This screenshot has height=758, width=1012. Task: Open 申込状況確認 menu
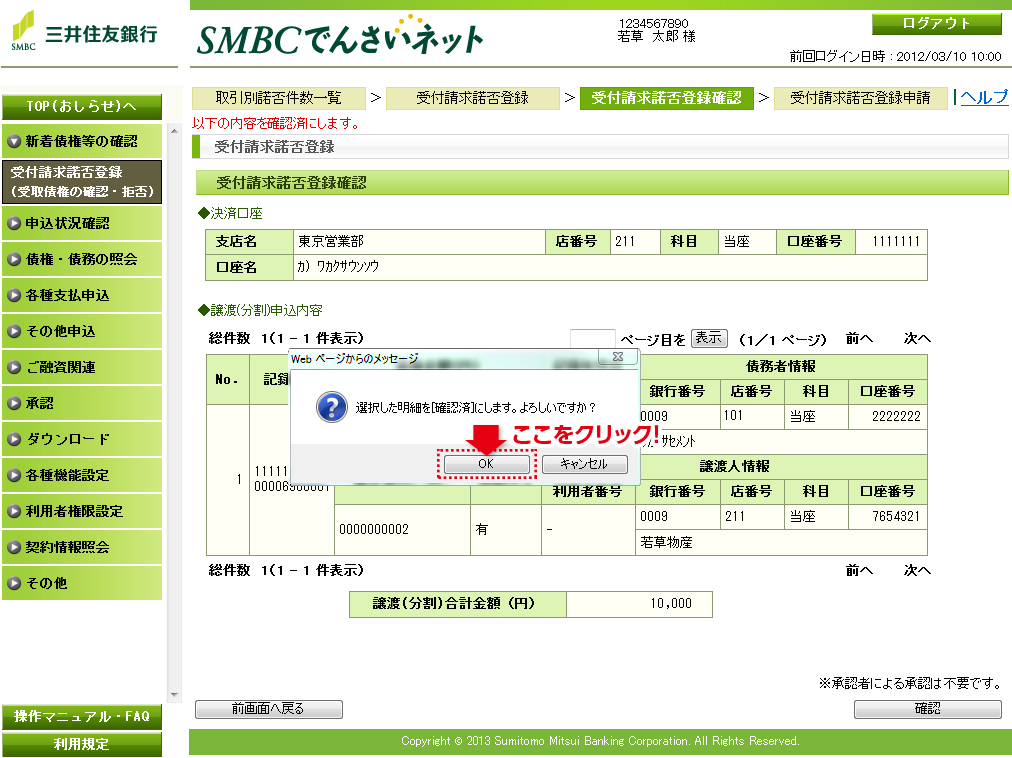[x=82, y=223]
